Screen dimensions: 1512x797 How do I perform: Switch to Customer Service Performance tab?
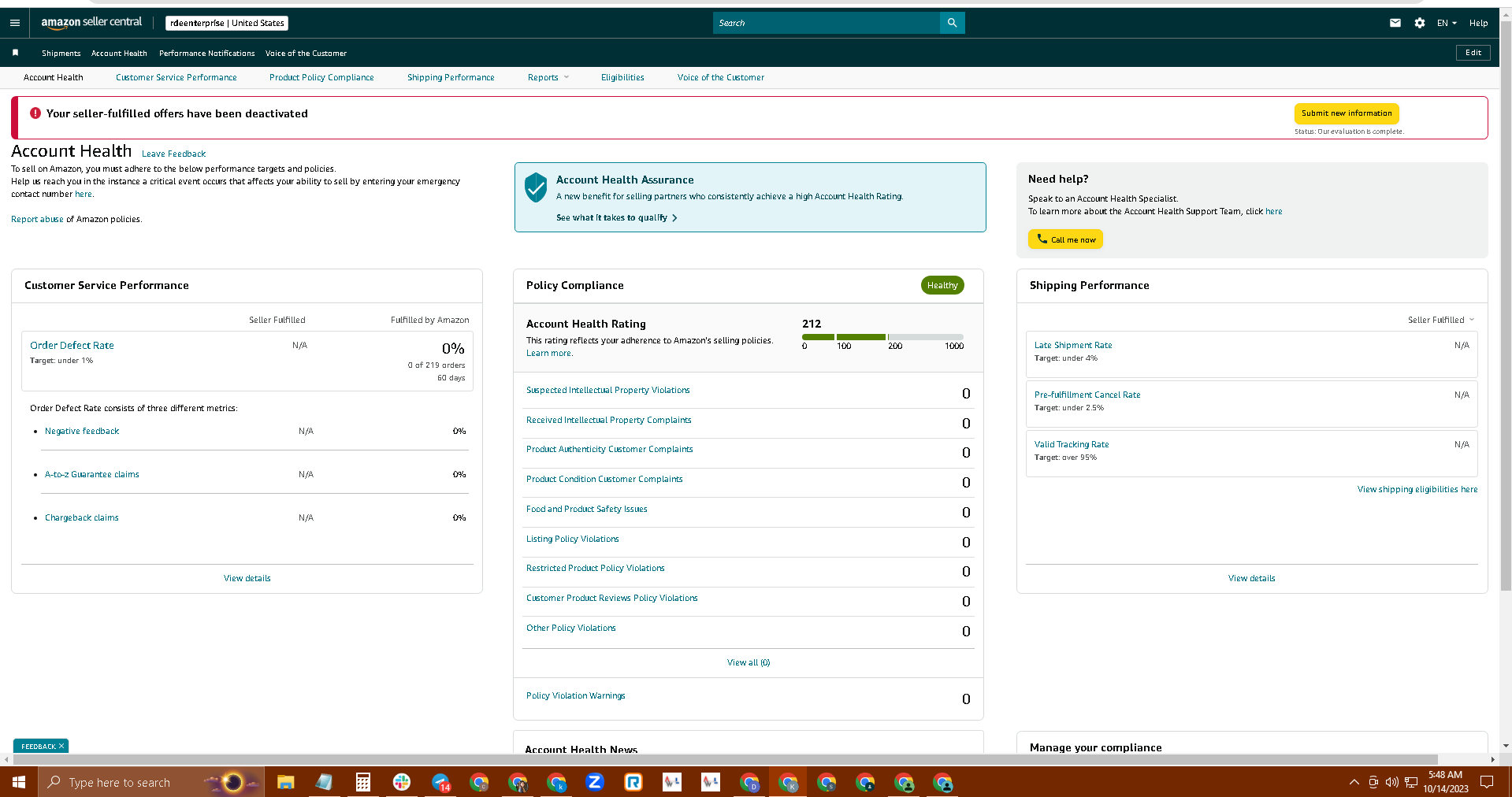pyautogui.click(x=176, y=77)
